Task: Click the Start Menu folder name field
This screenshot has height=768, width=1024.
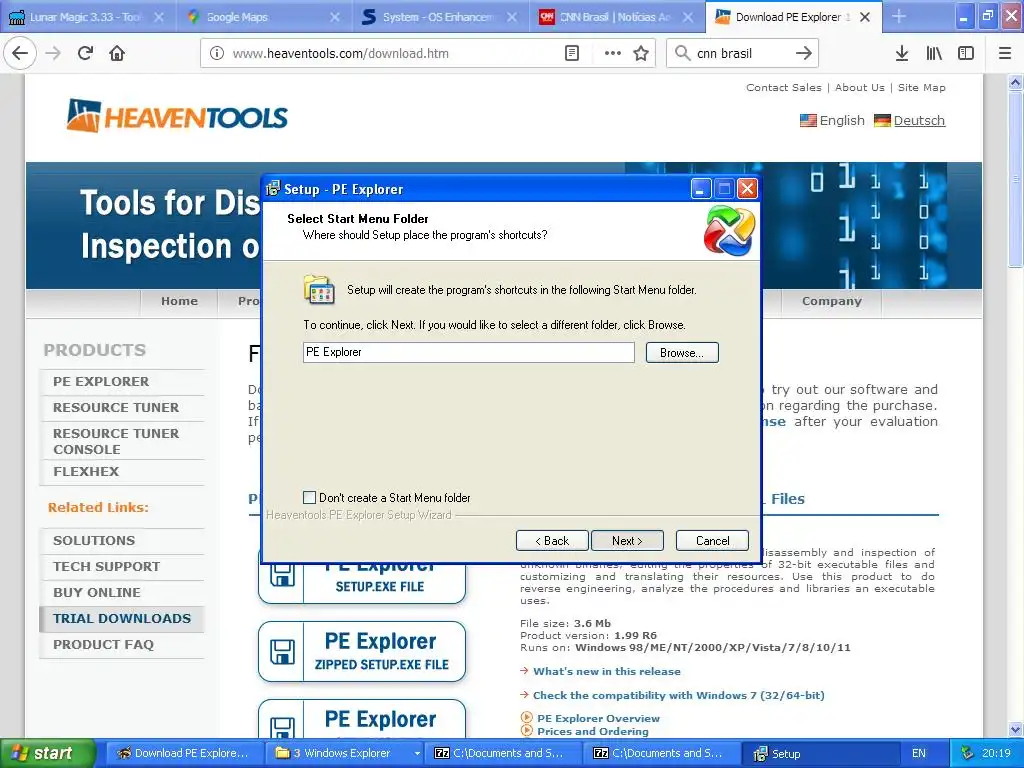Action: click(x=469, y=353)
